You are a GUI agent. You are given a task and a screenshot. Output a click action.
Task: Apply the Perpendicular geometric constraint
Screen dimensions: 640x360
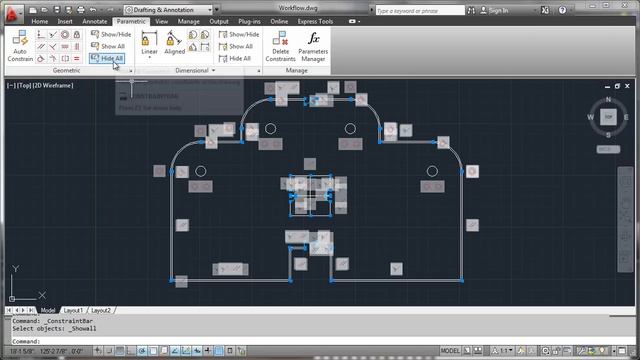point(53,47)
